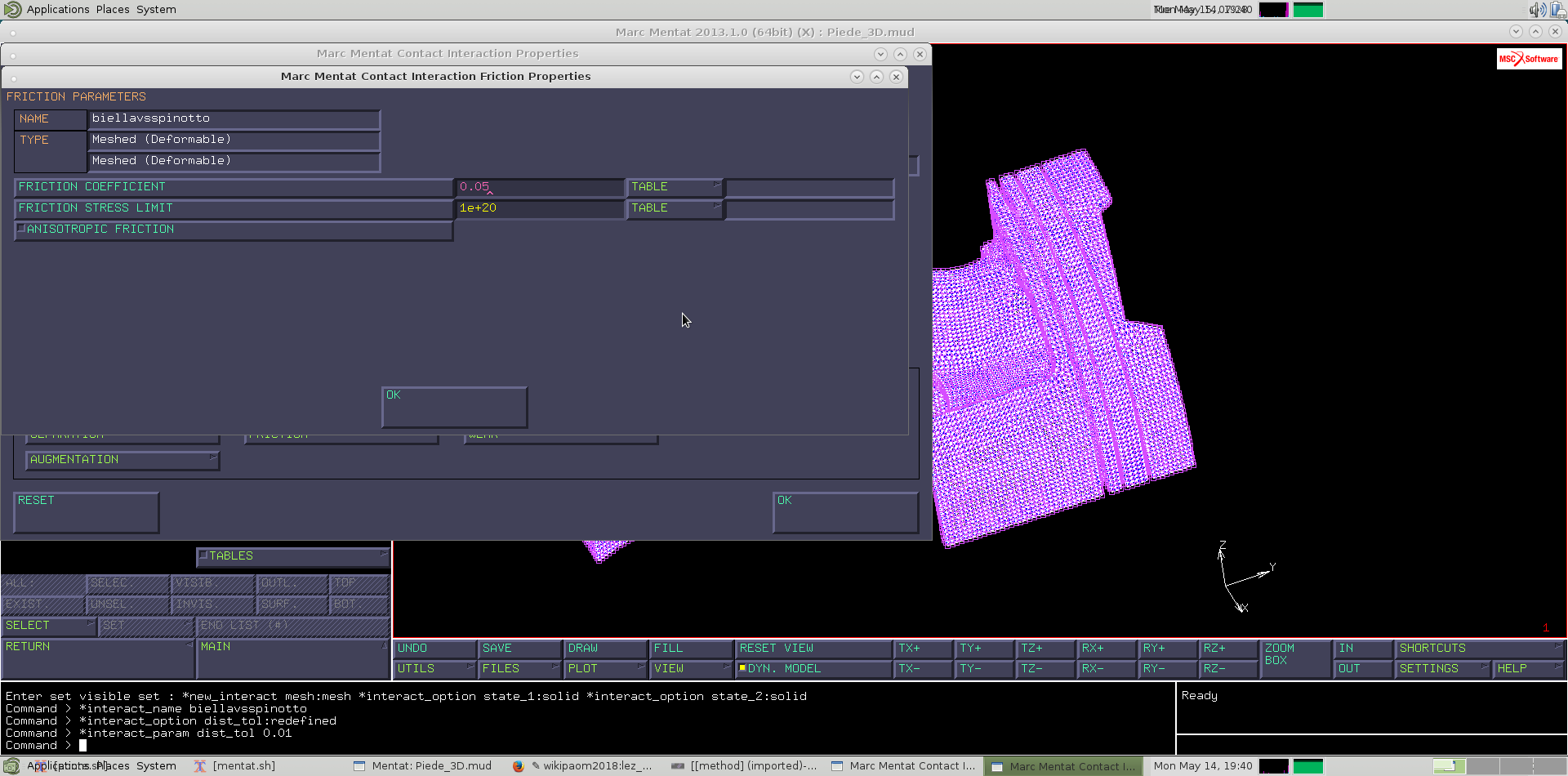Click the clock in bottom panel

[x=1202, y=766]
